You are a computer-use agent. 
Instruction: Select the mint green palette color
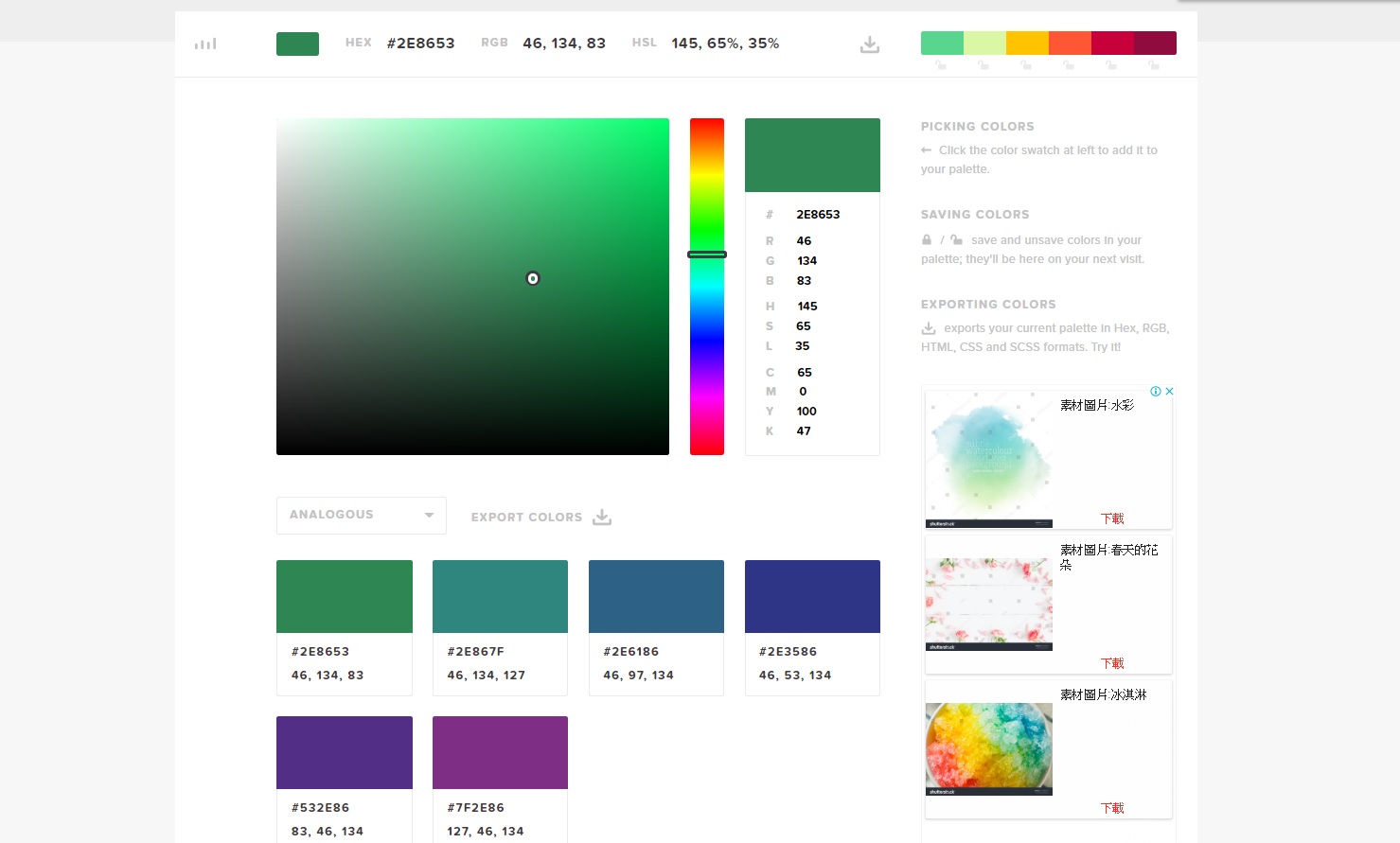[942, 43]
